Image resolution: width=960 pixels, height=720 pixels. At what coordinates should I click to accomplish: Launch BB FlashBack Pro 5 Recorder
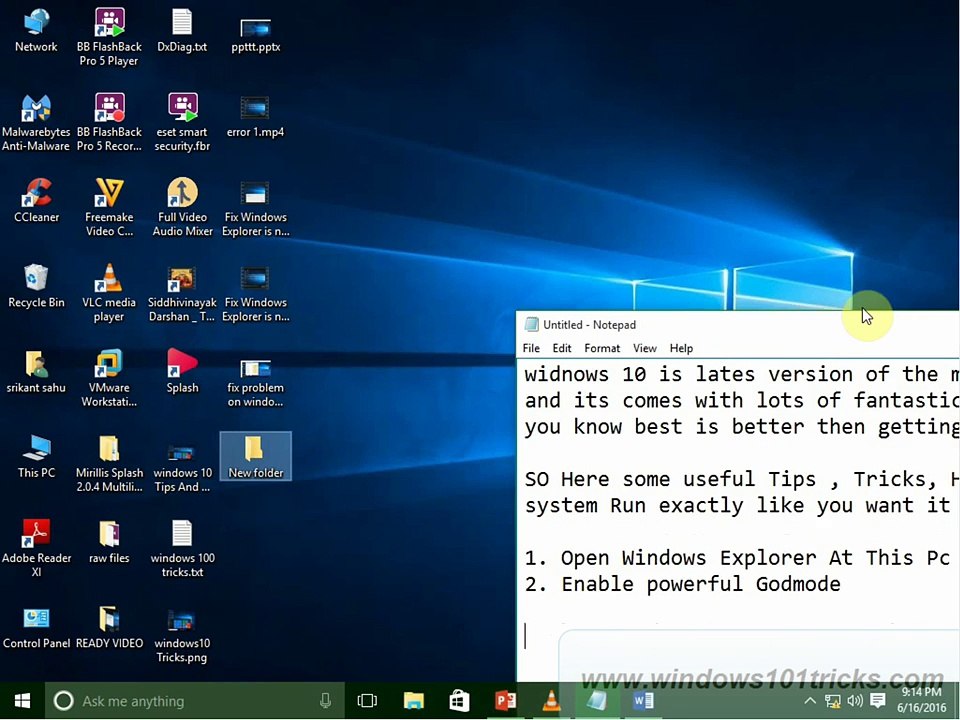pyautogui.click(x=109, y=122)
